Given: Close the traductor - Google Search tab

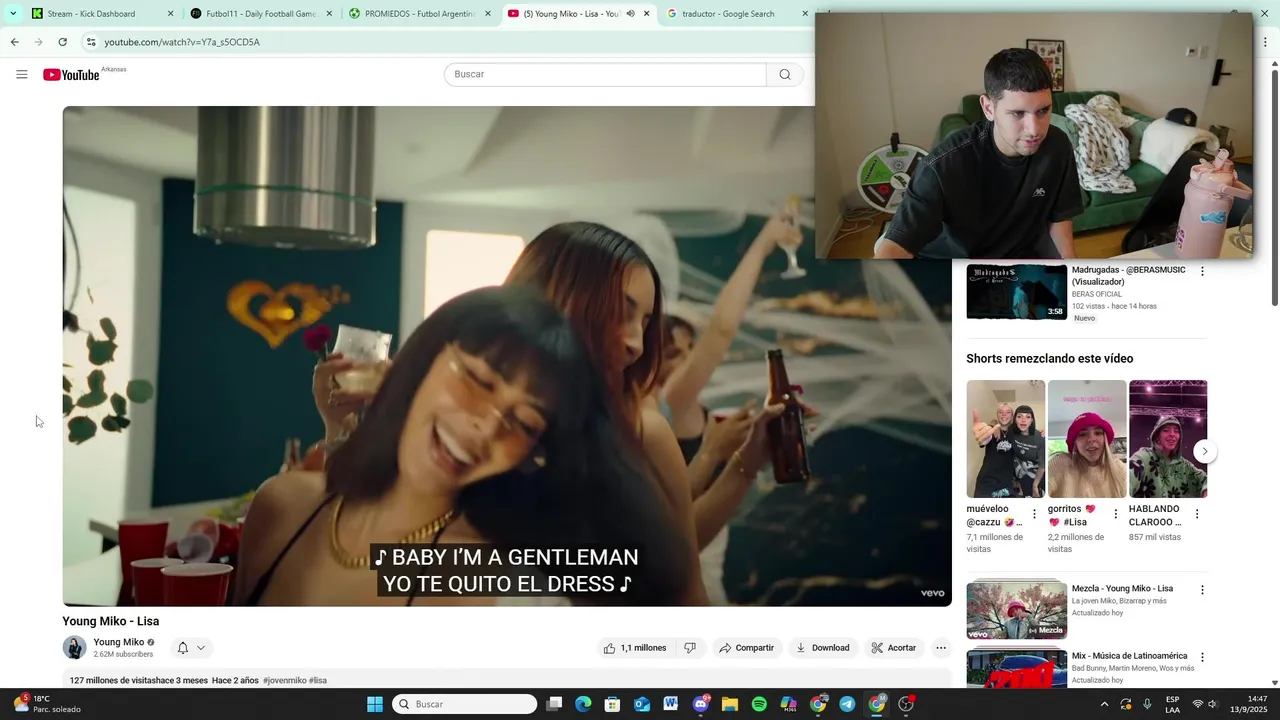Looking at the screenshot, I should pyautogui.click(x=805, y=14).
